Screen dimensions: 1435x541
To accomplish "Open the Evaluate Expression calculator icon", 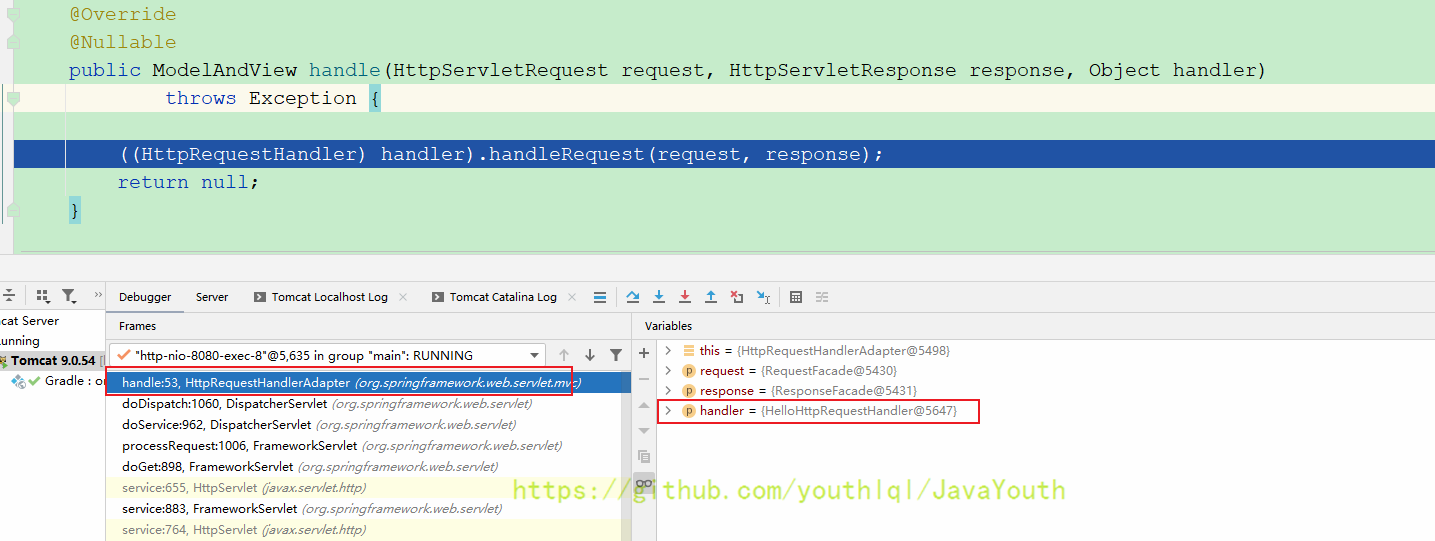I will (x=796, y=297).
